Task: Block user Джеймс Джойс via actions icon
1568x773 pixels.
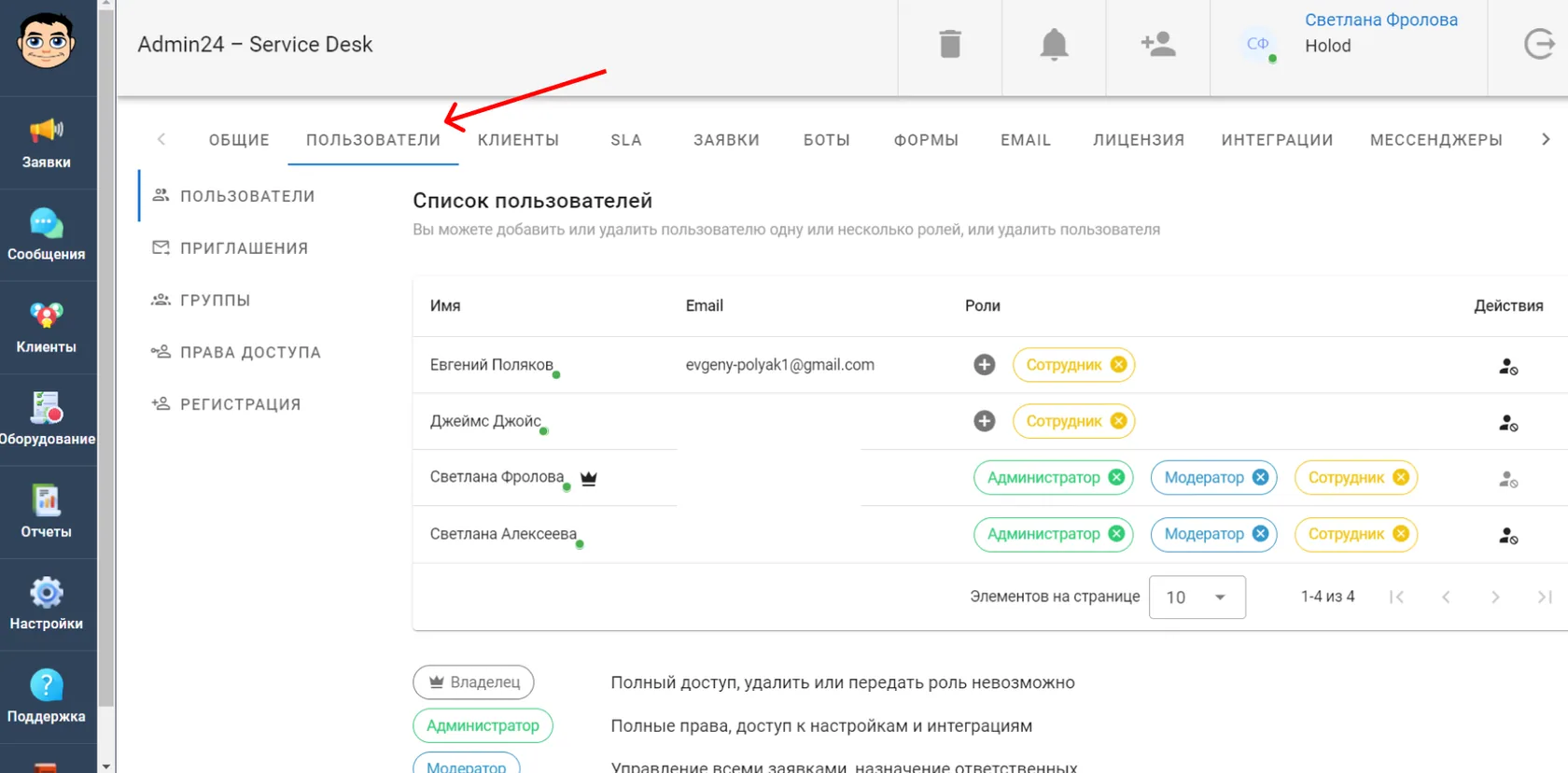Action: point(1508,423)
